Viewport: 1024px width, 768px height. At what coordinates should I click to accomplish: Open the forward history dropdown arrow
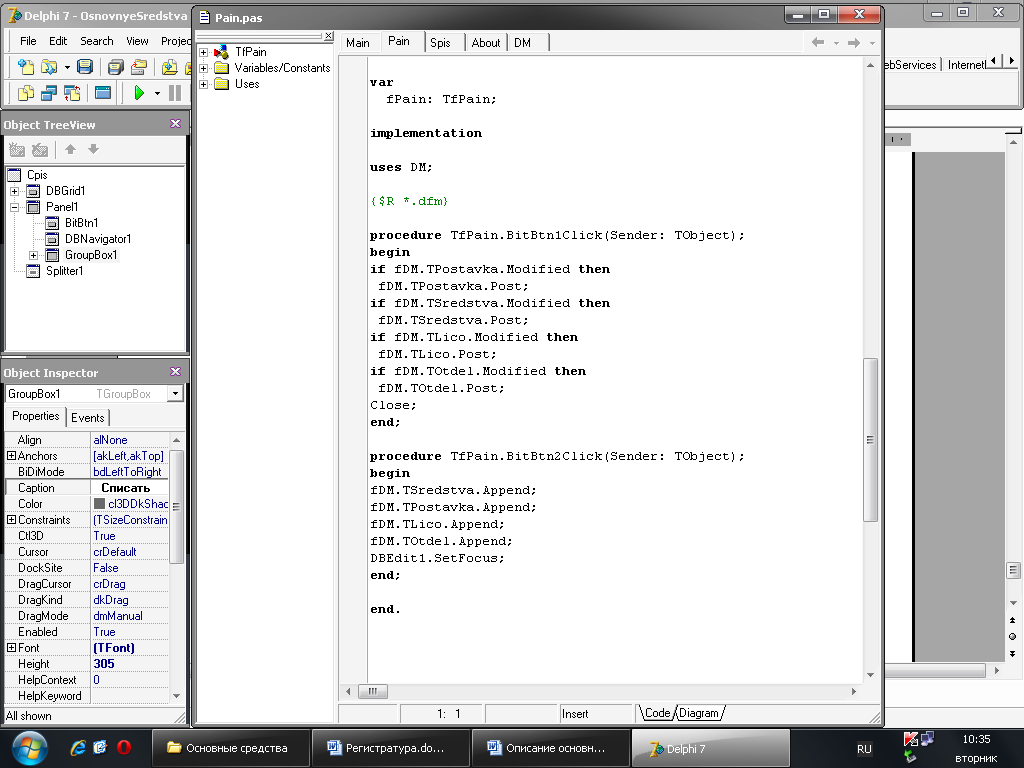[872, 43]
